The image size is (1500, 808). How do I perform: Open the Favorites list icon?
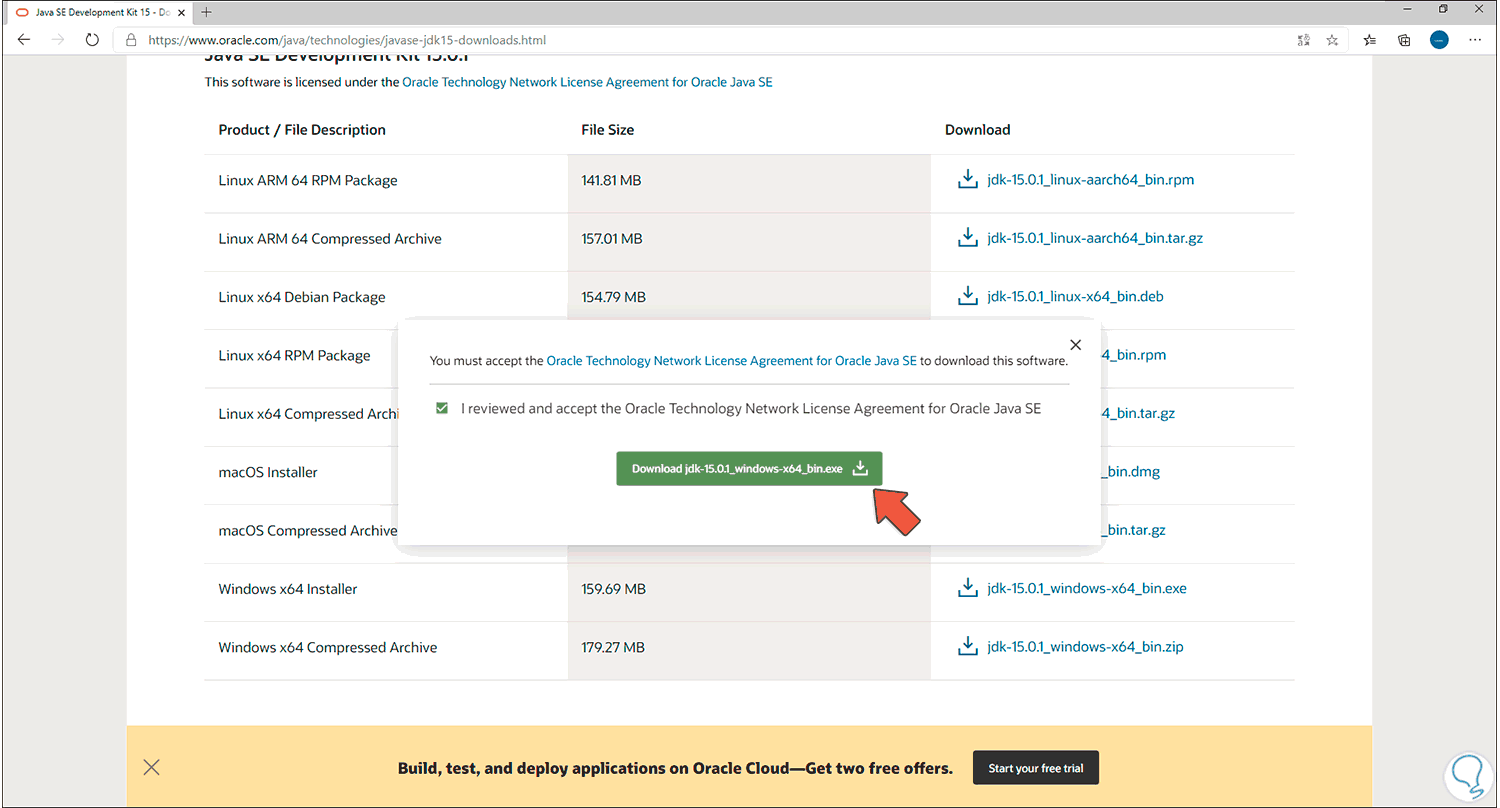coord(1370,40)
